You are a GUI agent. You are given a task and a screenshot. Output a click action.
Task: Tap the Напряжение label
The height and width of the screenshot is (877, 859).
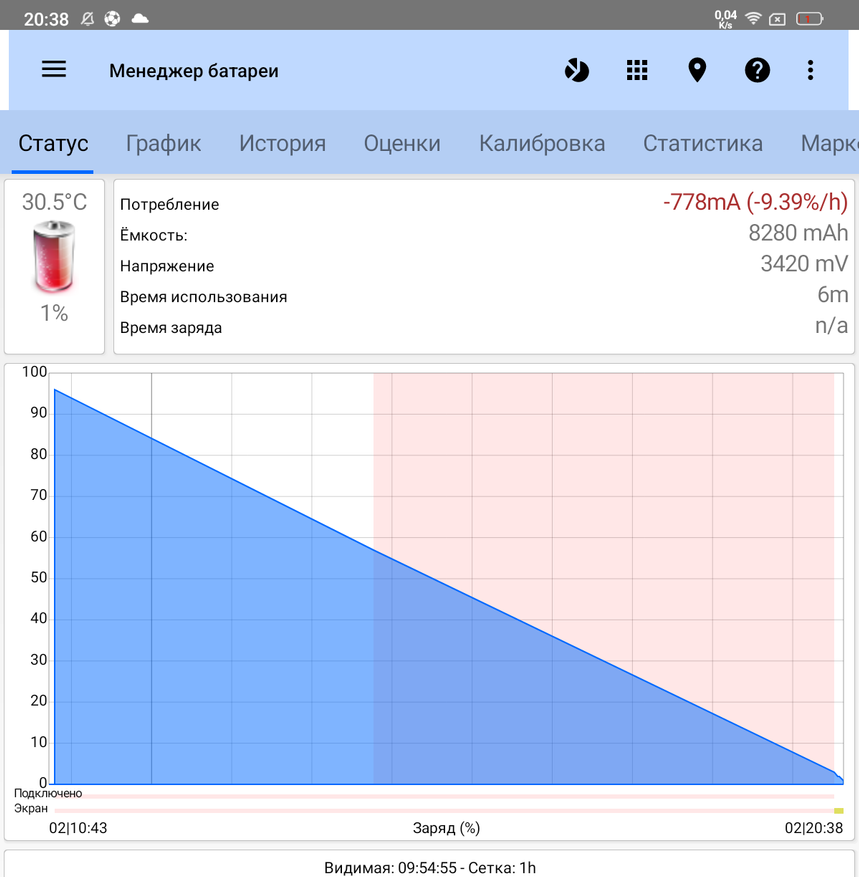tap(167, 266)
